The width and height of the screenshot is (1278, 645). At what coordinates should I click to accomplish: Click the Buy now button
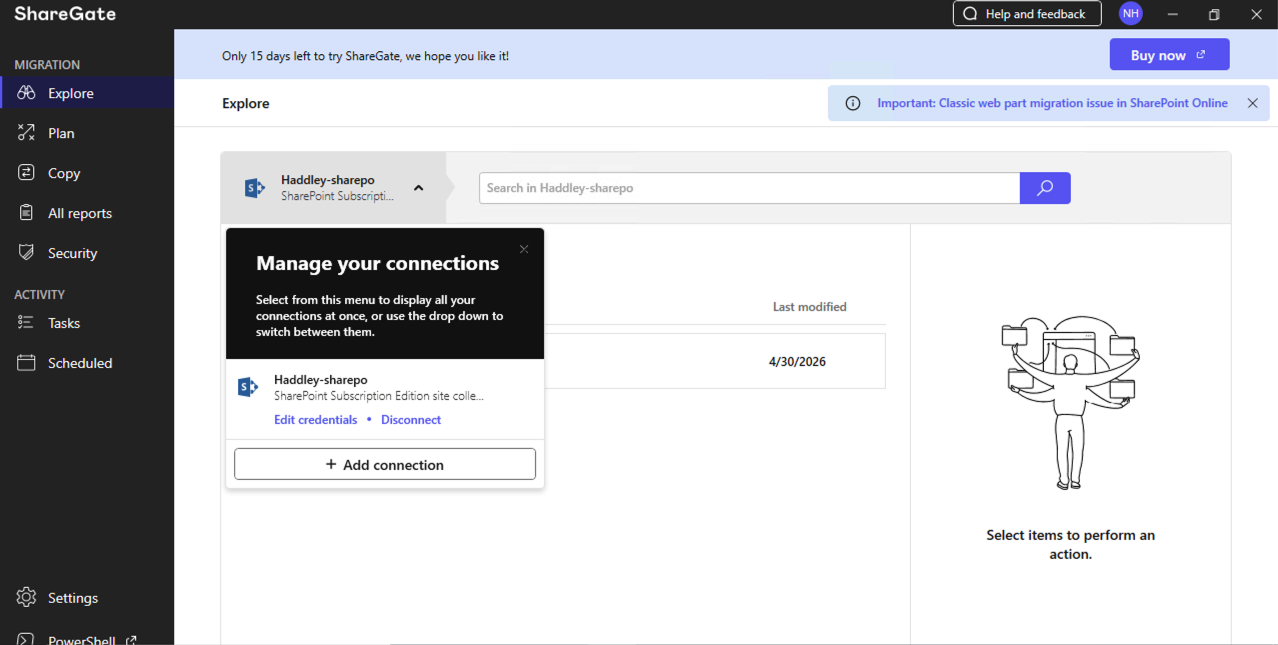(x=1169, y=55)
